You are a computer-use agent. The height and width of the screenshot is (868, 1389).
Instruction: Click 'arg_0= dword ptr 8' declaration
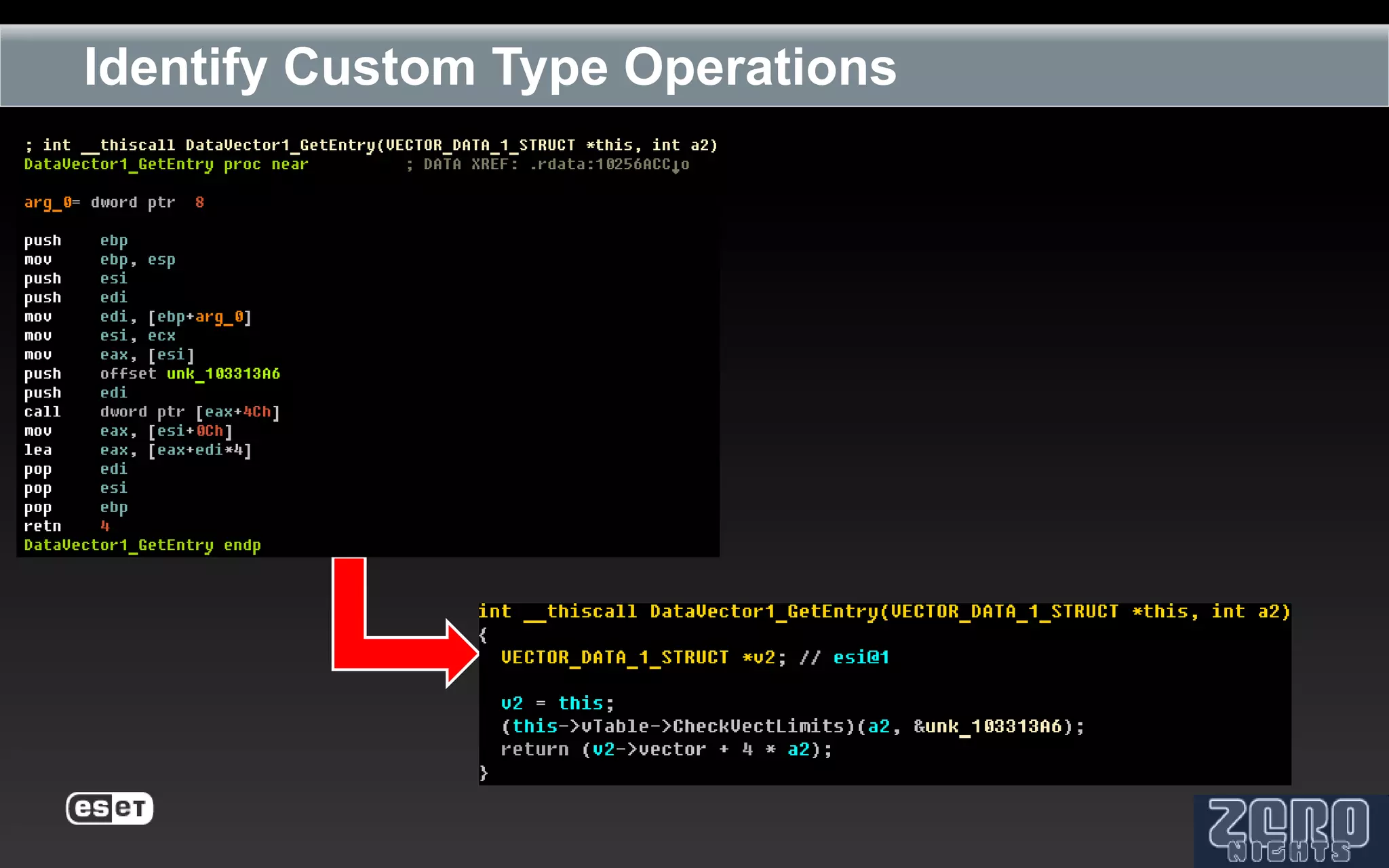114,202
